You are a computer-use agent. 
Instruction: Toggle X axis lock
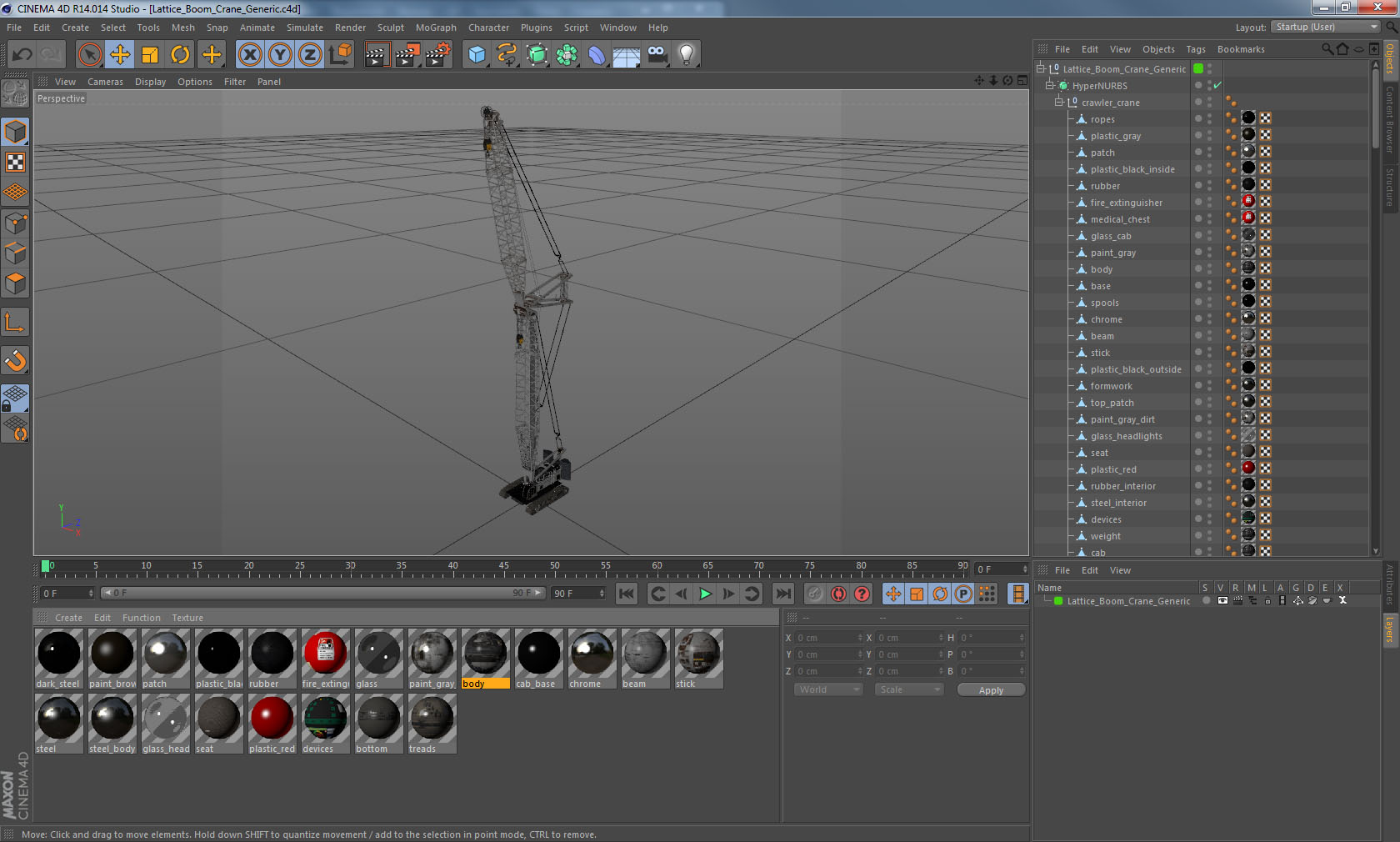(250, 55)
